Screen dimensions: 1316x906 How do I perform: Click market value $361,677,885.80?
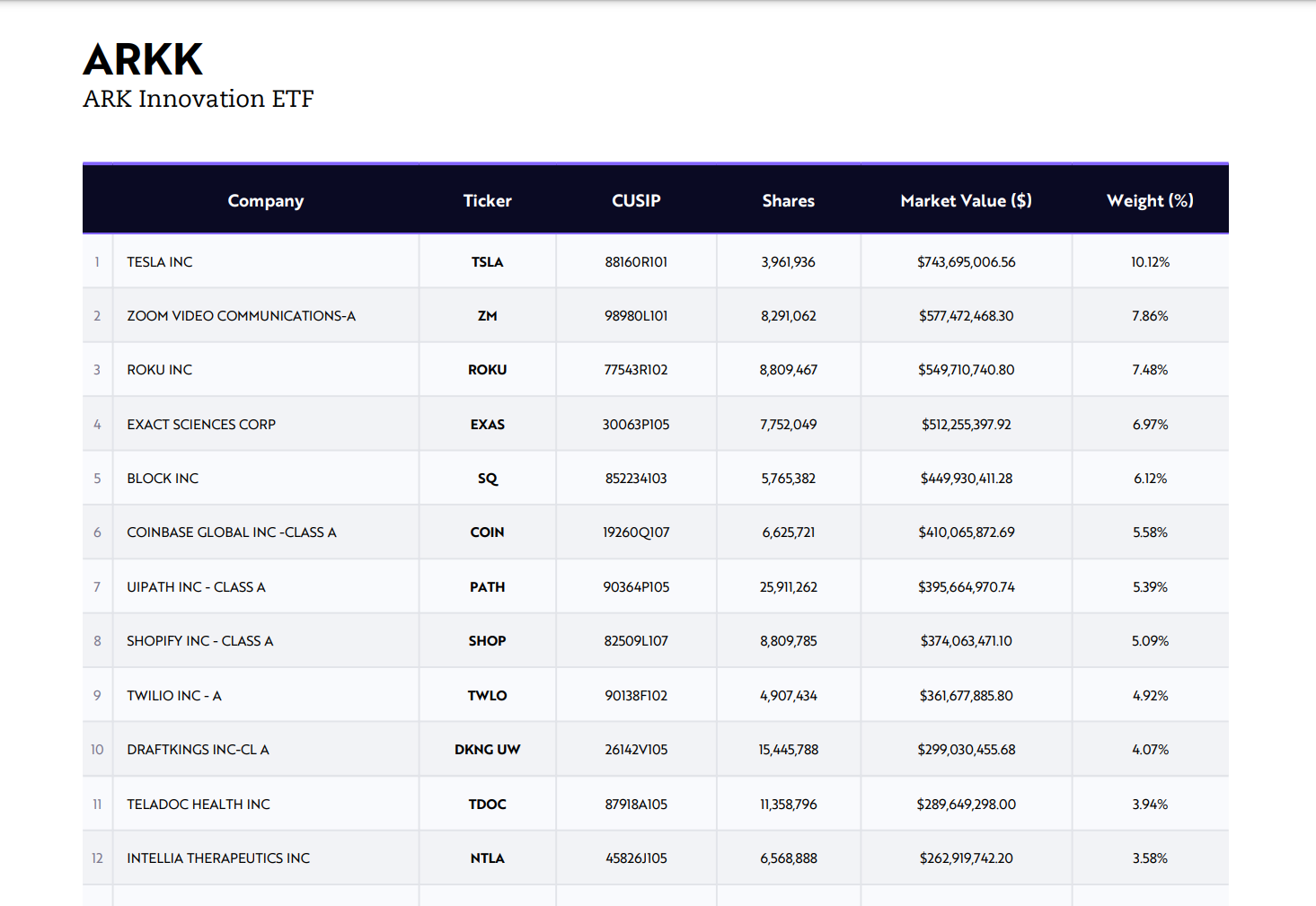(967, 696)
